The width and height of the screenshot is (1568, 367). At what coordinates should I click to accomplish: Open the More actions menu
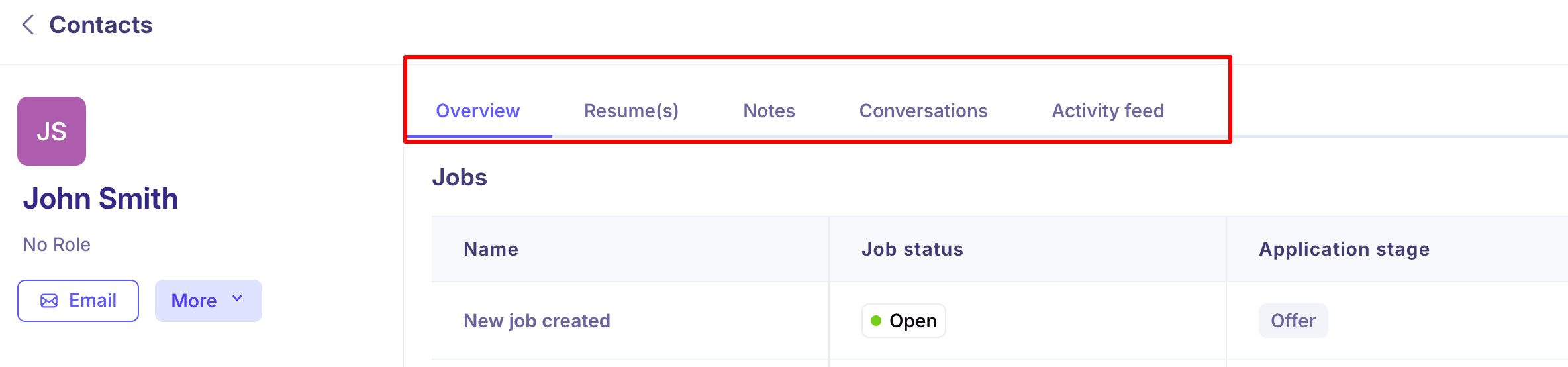209,301
